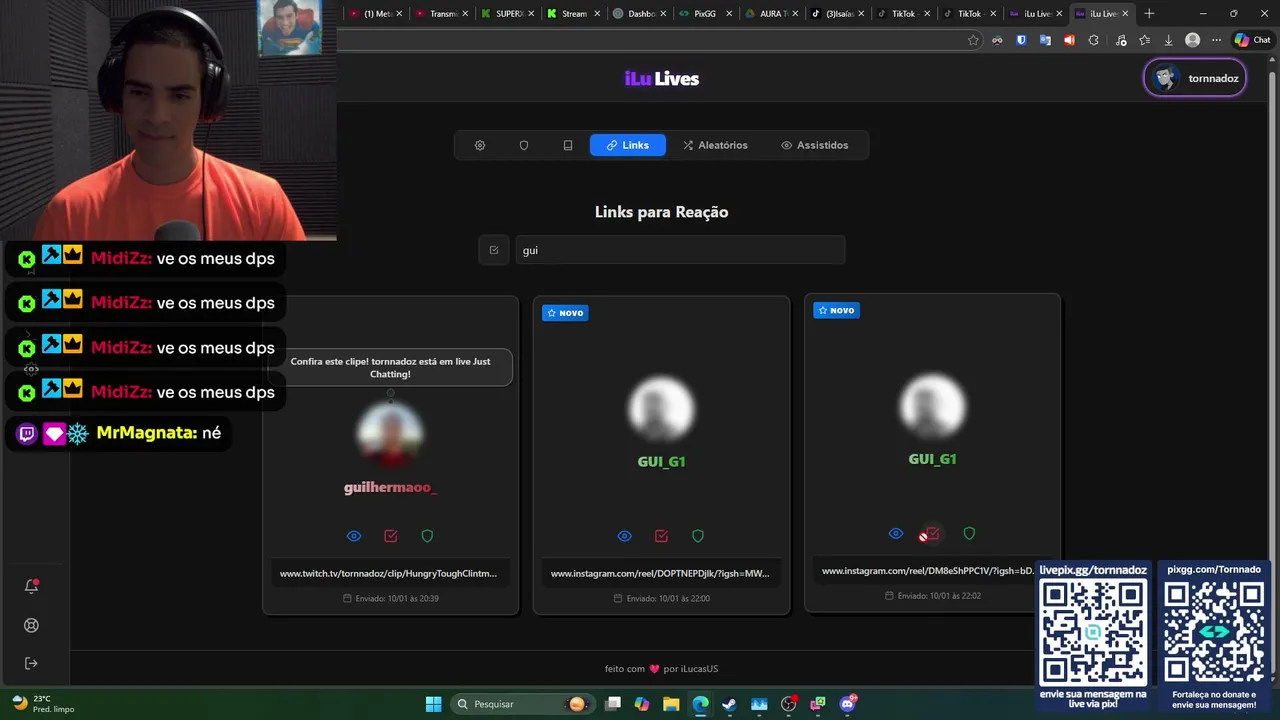Screen dimensions: 1280x720
Task: Mark guilhermaoo_ link with red check icon
Action: coord(391,536)
